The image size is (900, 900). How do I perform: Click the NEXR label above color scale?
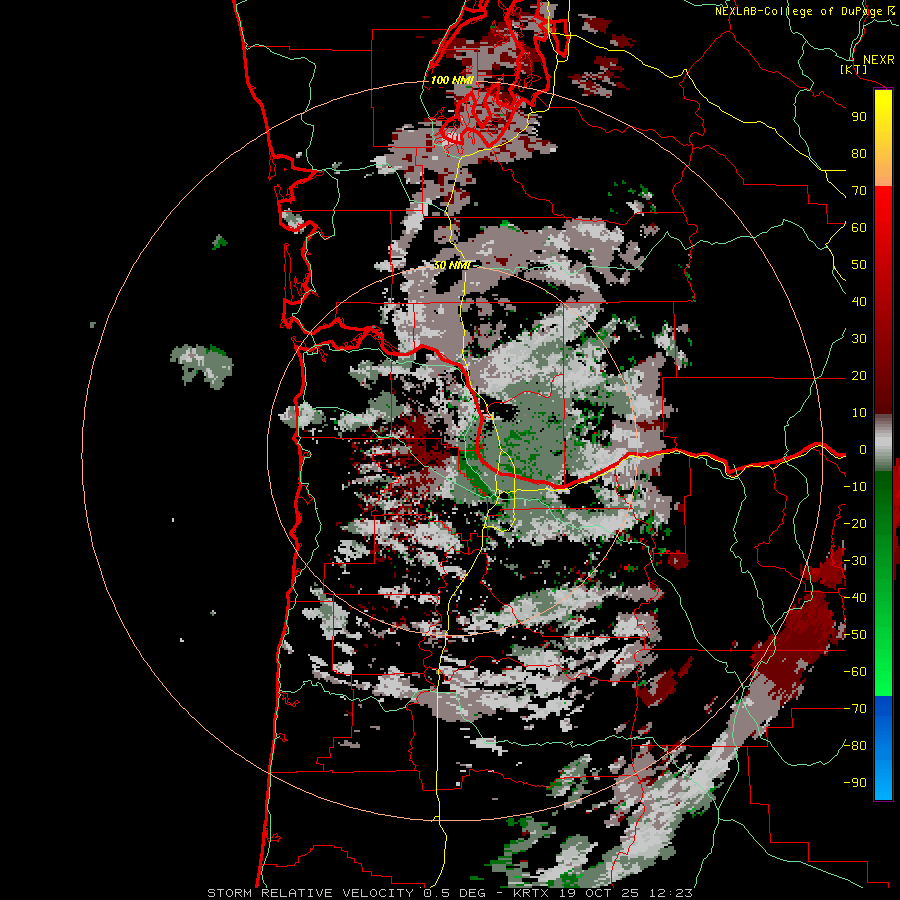click(879, 60)
